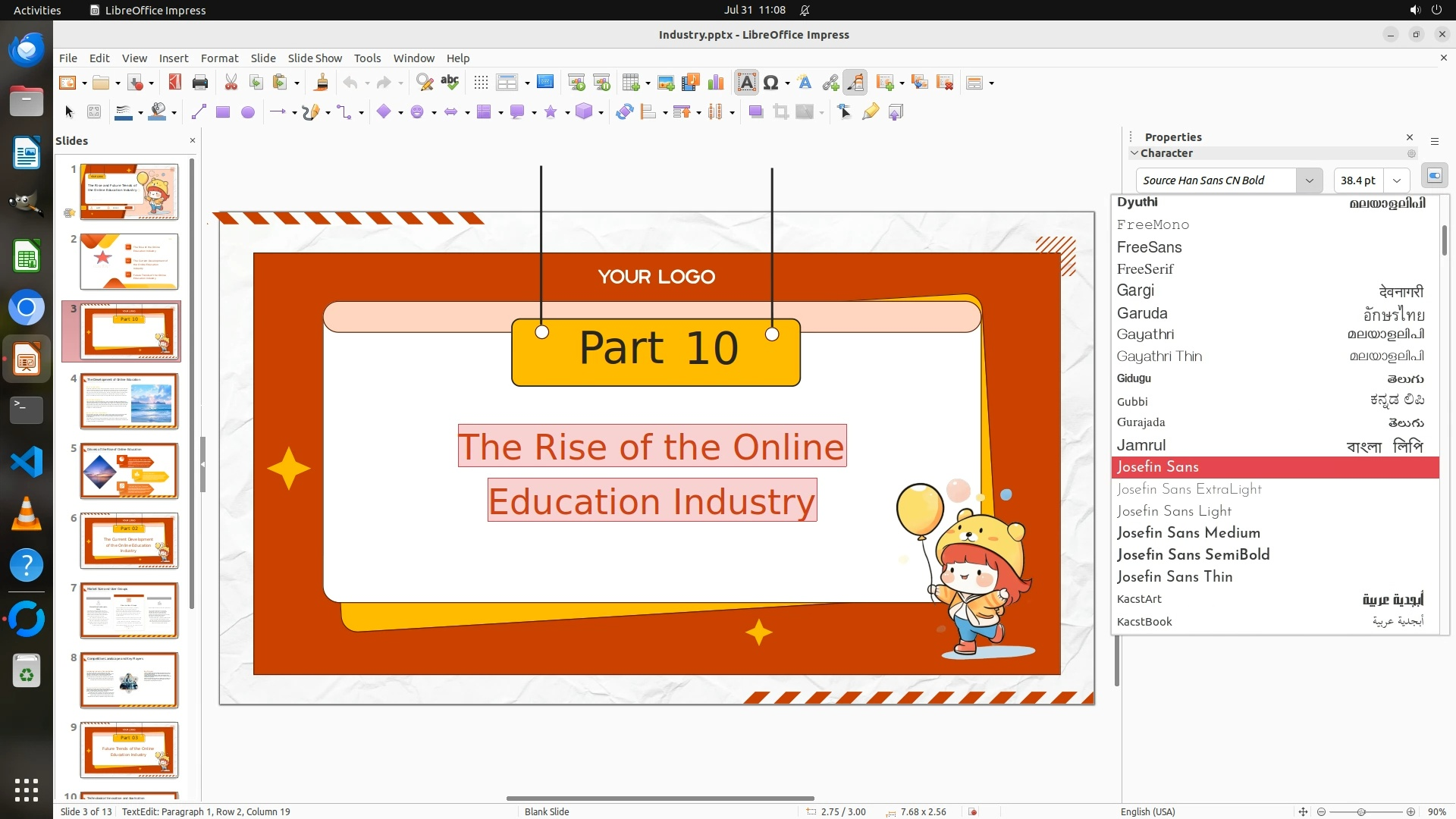Click the Insert Image icon
This screenshot has height=819, width=1456.
[x=665, y=83]
